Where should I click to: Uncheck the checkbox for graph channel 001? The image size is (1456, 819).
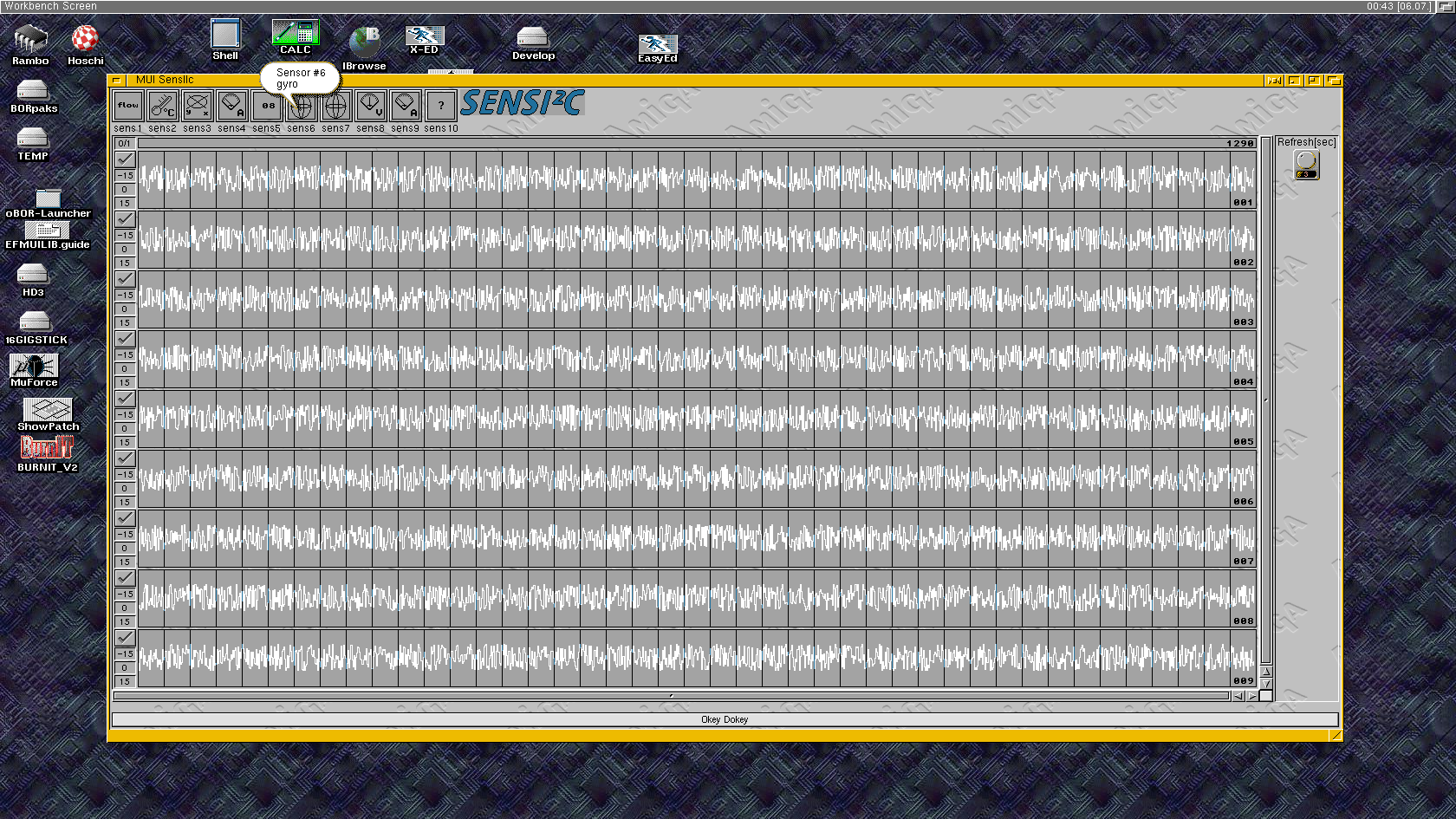click(x=125, y=159)
